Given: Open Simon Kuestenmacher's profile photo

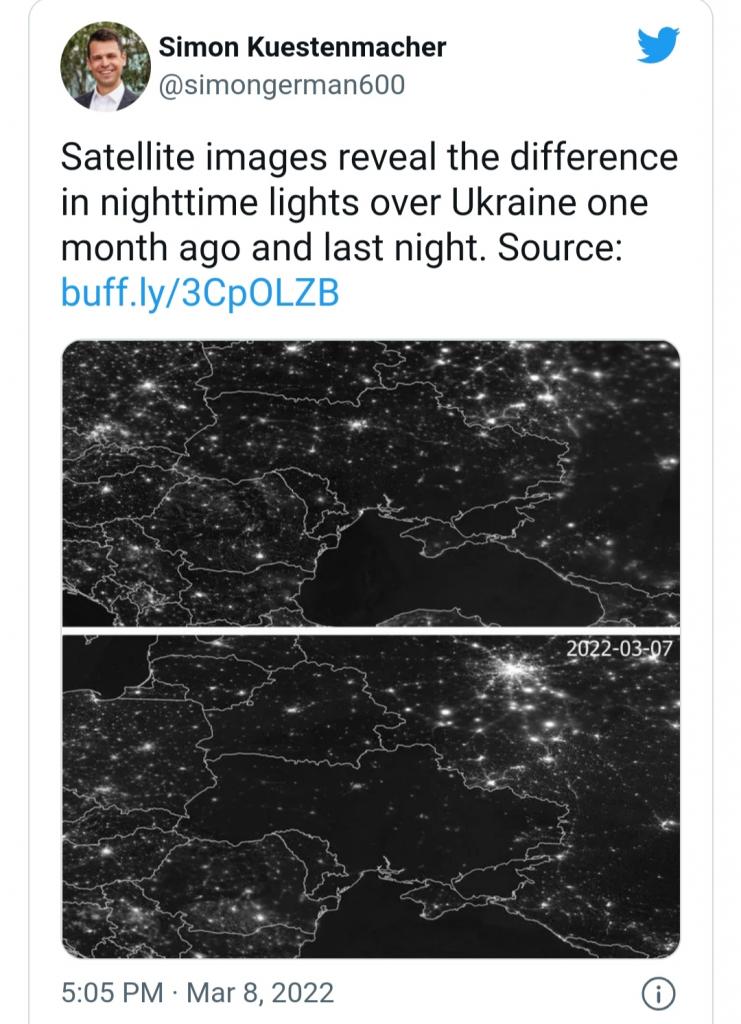Looking at the screenshot, I should click(105, 67).
